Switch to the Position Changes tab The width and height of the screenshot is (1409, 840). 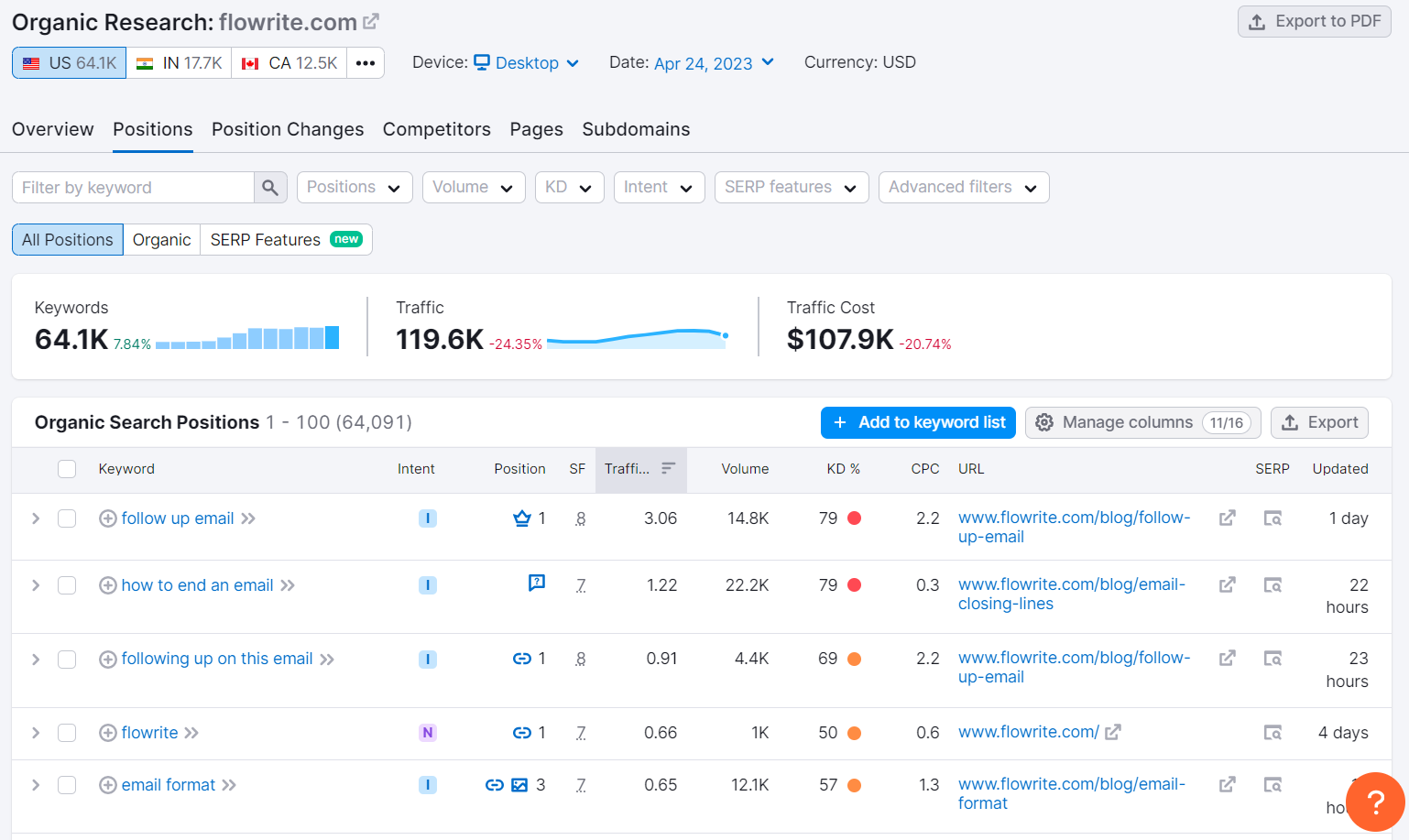click(288, 129)
